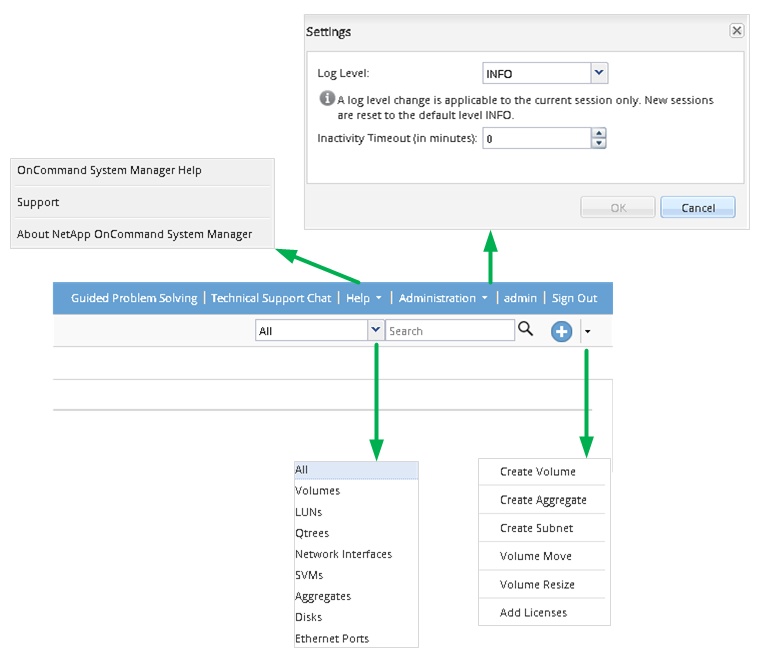Screen dimensions: 762x662
Task: Open the Help menu in the blue bar
Action: point(364,298)
